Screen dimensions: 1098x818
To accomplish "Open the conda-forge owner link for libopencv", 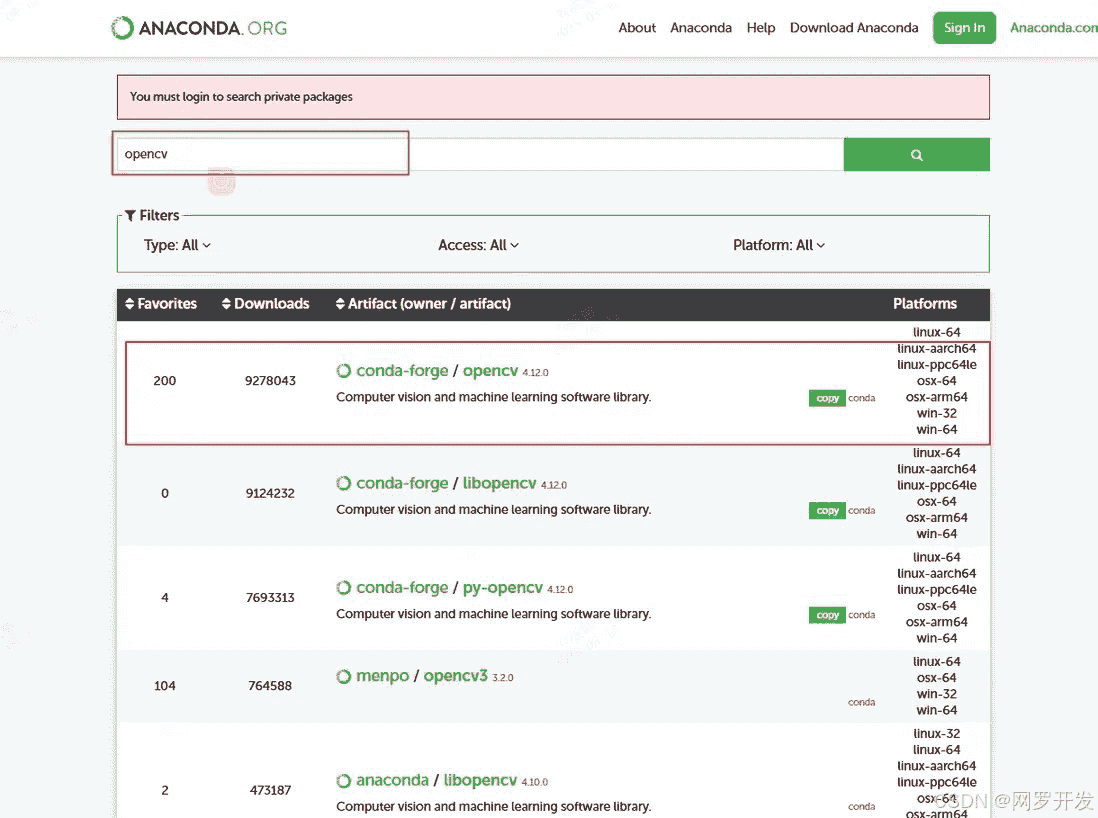I will (x=402, y=483).
